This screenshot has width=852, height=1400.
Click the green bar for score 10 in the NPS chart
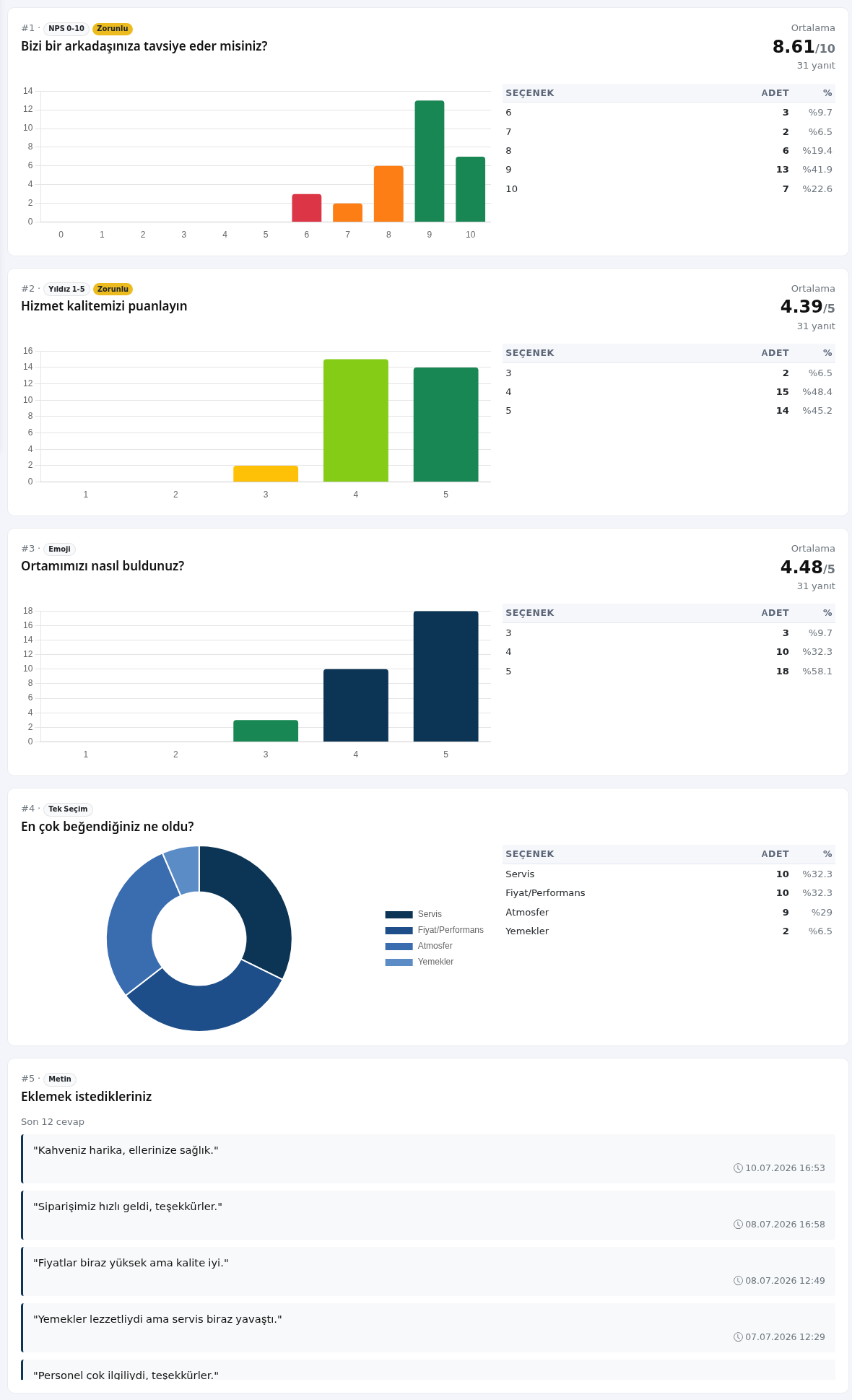tap(470, 189)
